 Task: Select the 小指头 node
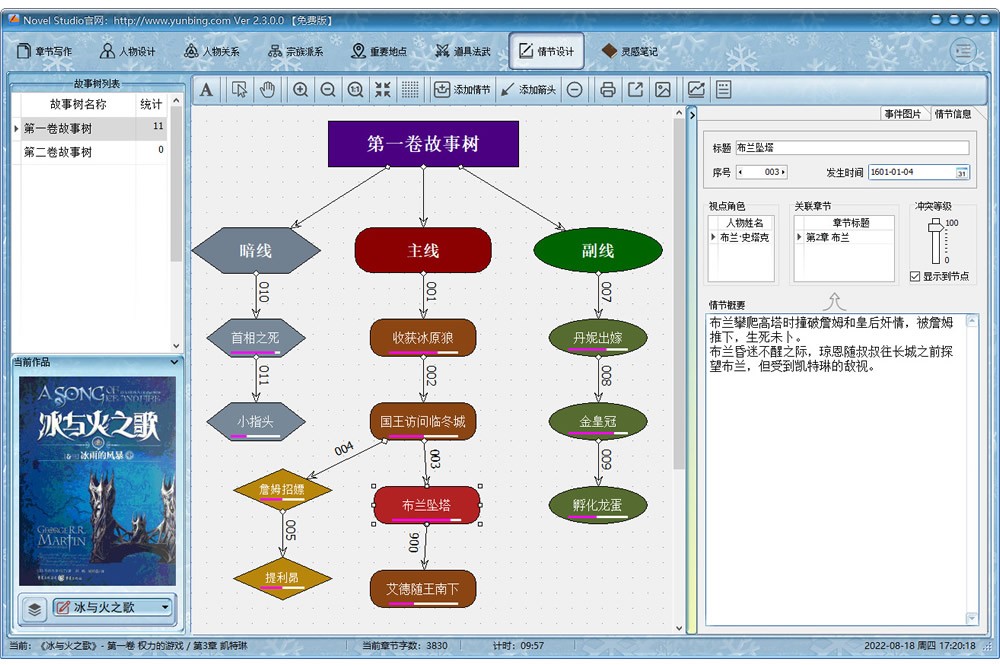pos(256,422)
